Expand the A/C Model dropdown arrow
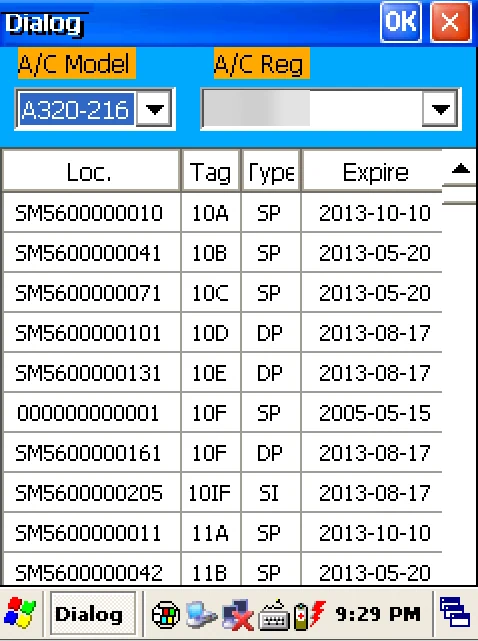Image resolution: width=478 pixels, height=641 pixels. click(x=154, y=109)
